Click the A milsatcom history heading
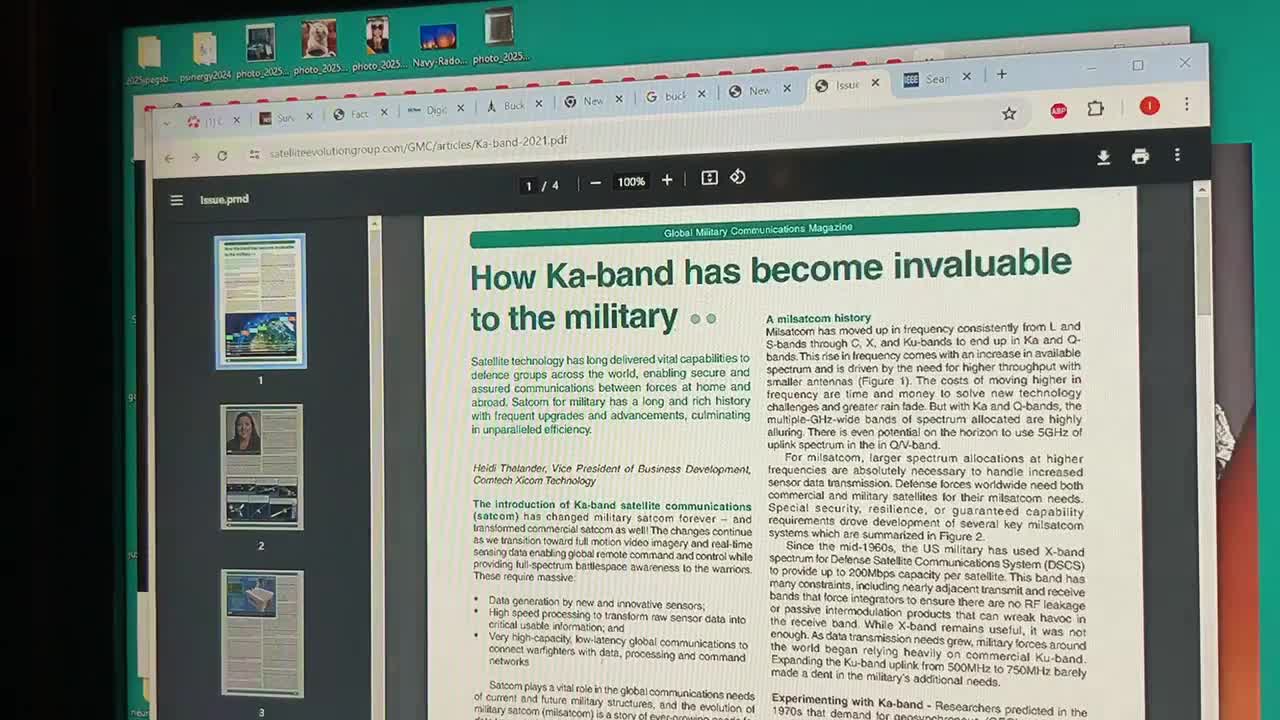The width and height of the screenshot is (1280, 720). point(818,318)
